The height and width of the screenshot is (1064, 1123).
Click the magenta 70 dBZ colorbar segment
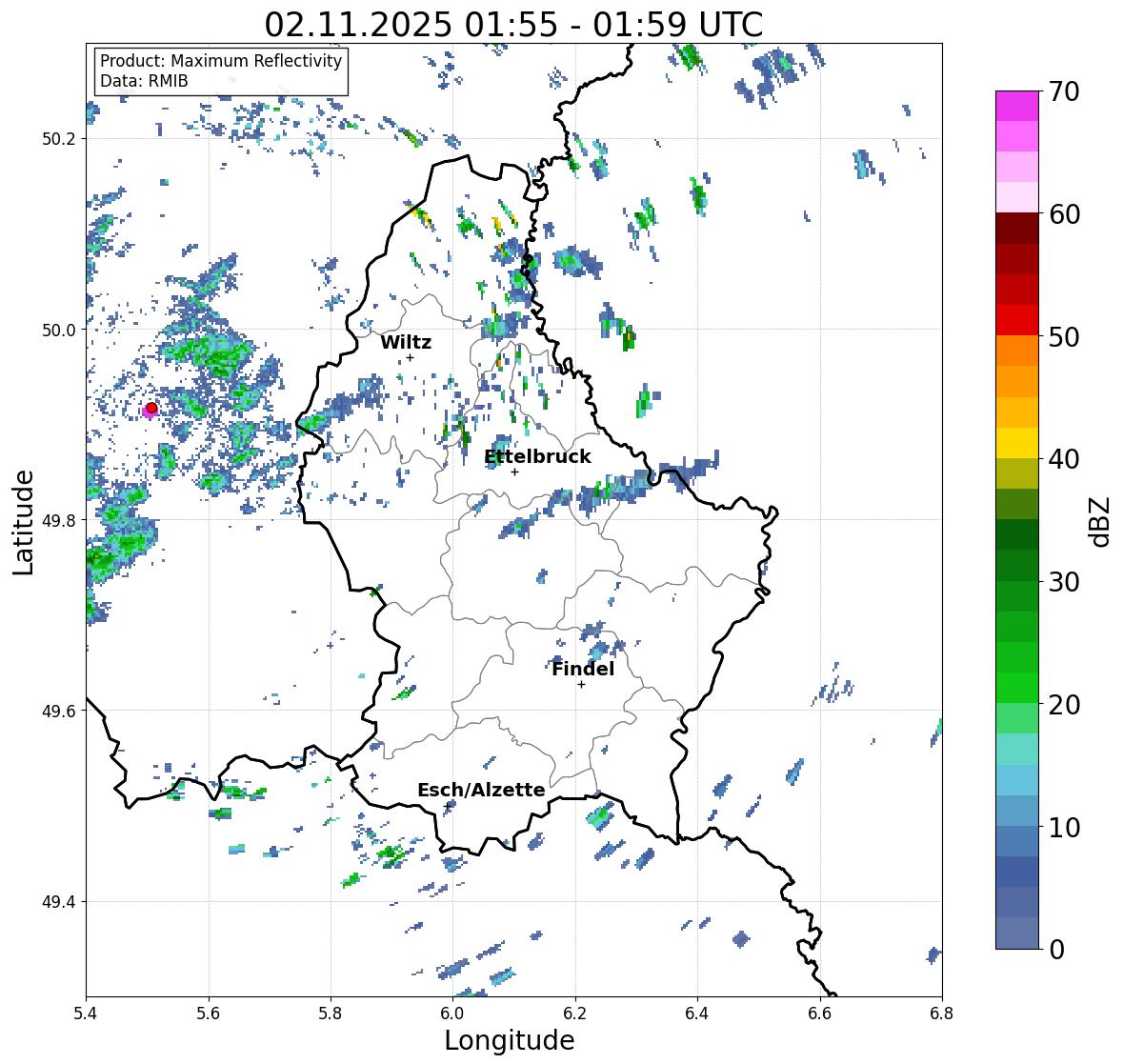click(x=1017, y=106)
